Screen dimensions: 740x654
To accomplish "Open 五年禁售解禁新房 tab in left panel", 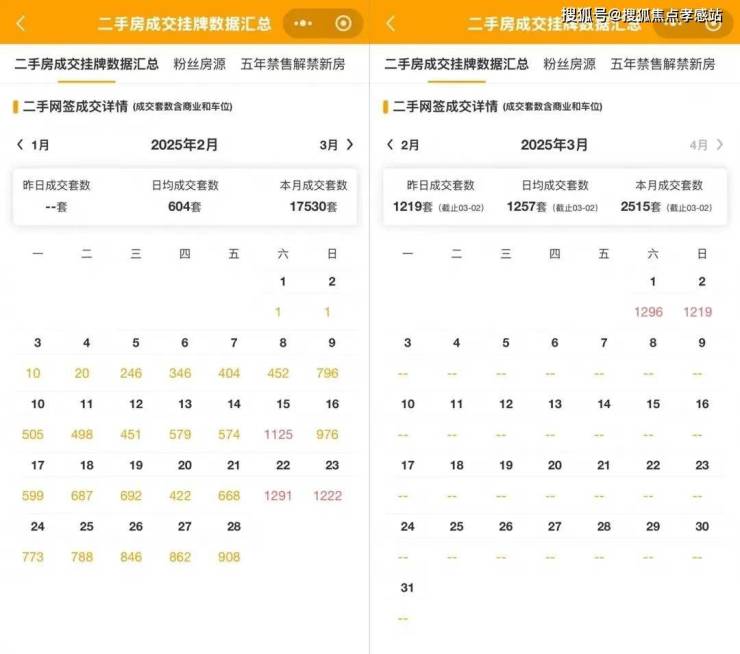I will (x=293, y=64).
